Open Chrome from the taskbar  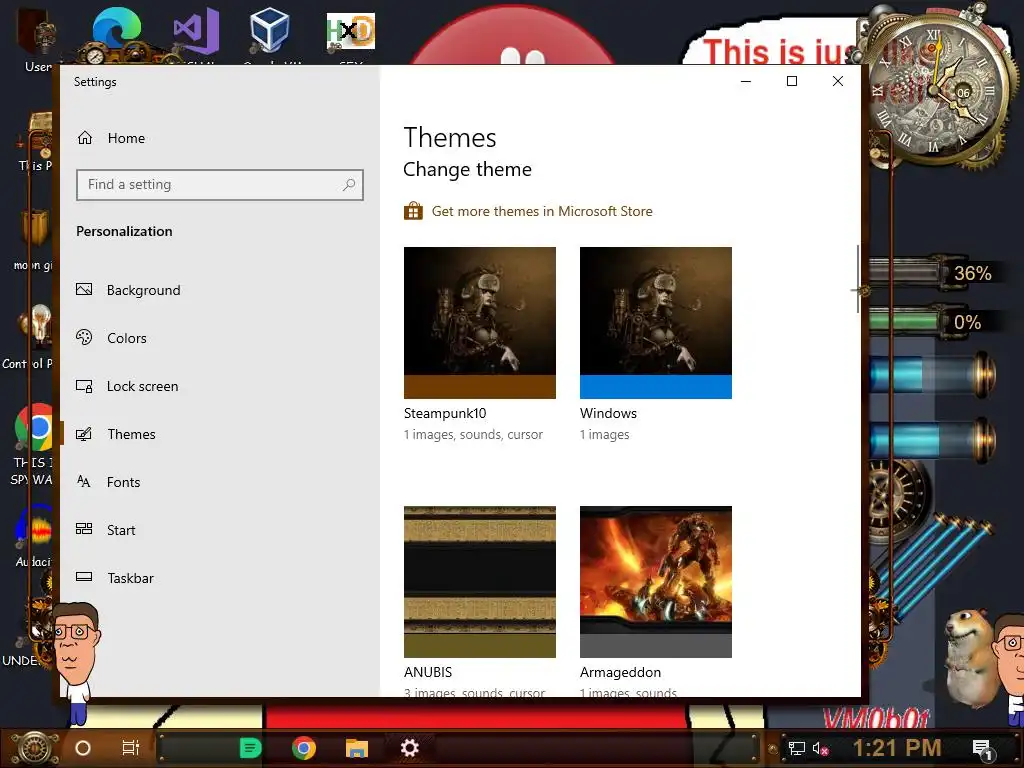(304, 748)
